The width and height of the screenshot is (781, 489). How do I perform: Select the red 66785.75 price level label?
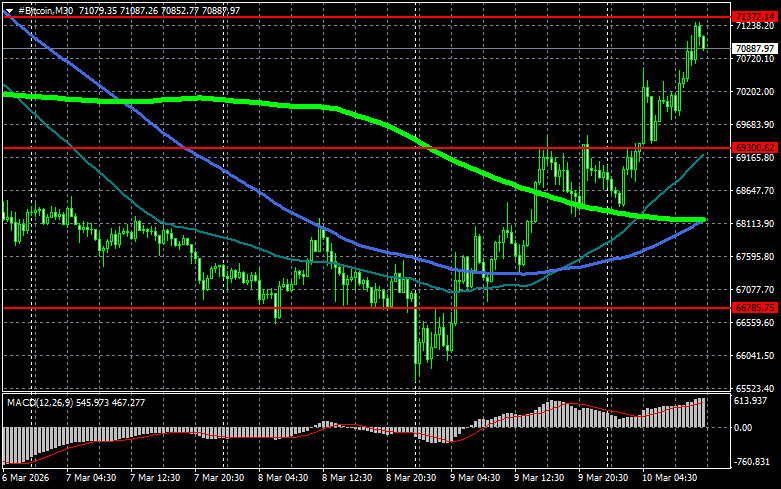[755, 308]
